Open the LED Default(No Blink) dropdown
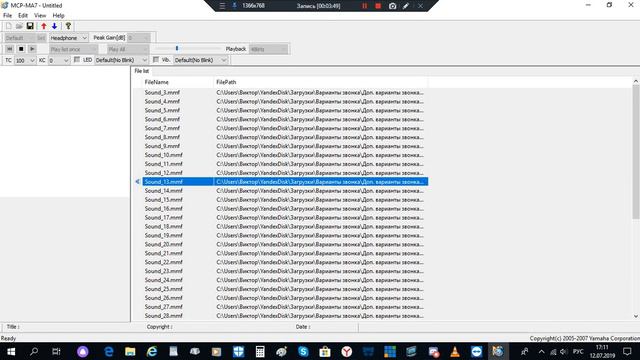The width and height of the screenshot is (640, 360). (121, 60)
